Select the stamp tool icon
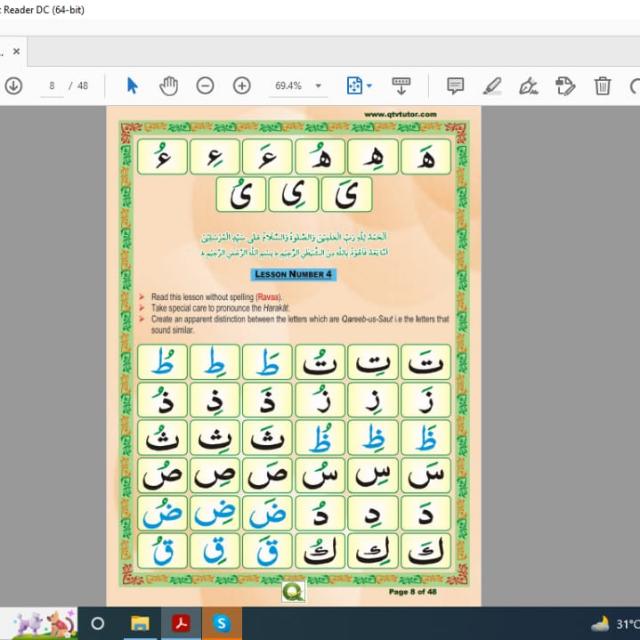 [x=565, y=86]
